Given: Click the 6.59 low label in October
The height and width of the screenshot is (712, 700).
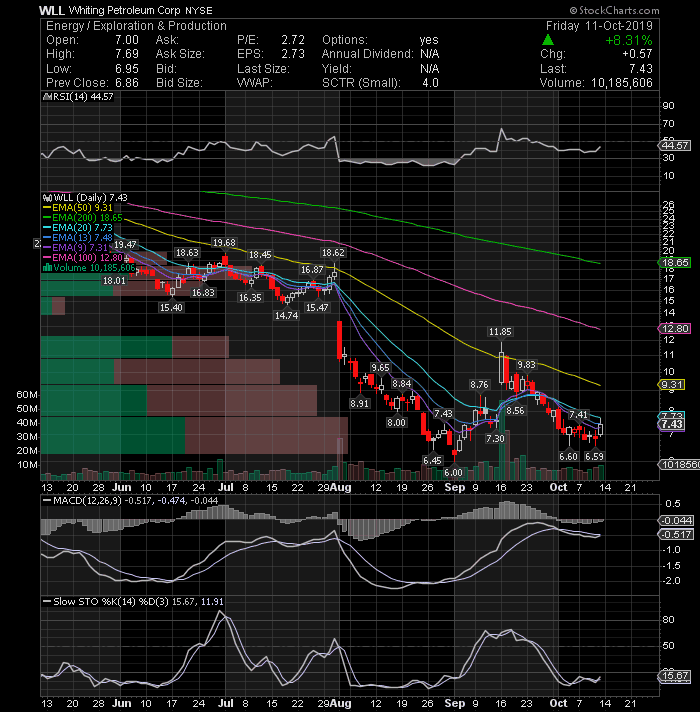Looking at the screenshot, I should click(x=594, y=456).
